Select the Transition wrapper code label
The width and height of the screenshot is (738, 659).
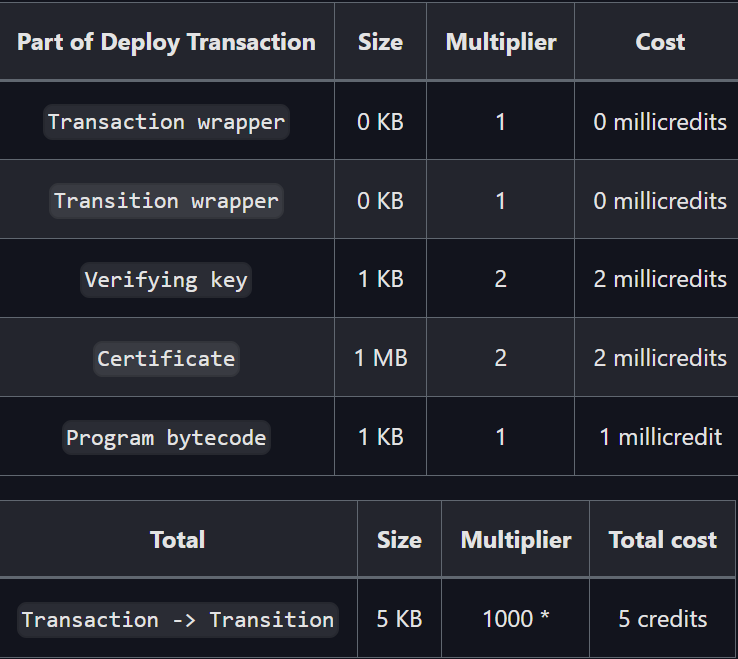pyautogui.click(x=166, y=201)
